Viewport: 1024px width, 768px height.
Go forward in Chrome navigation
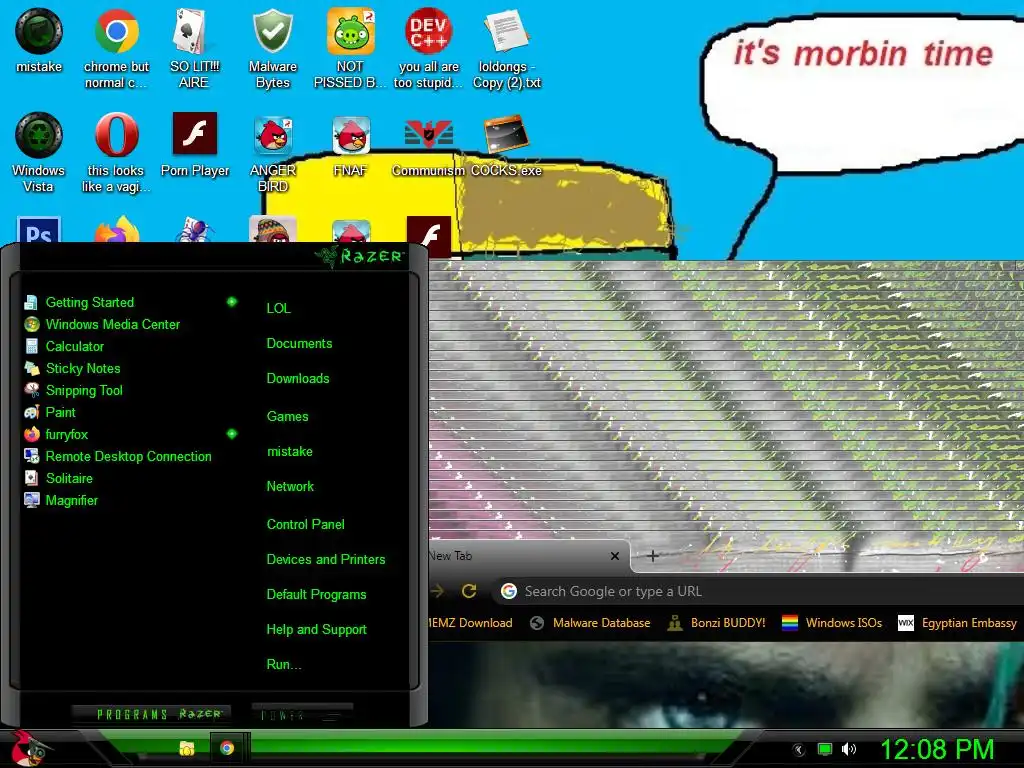pyautogui.click(x=437, y=591)
